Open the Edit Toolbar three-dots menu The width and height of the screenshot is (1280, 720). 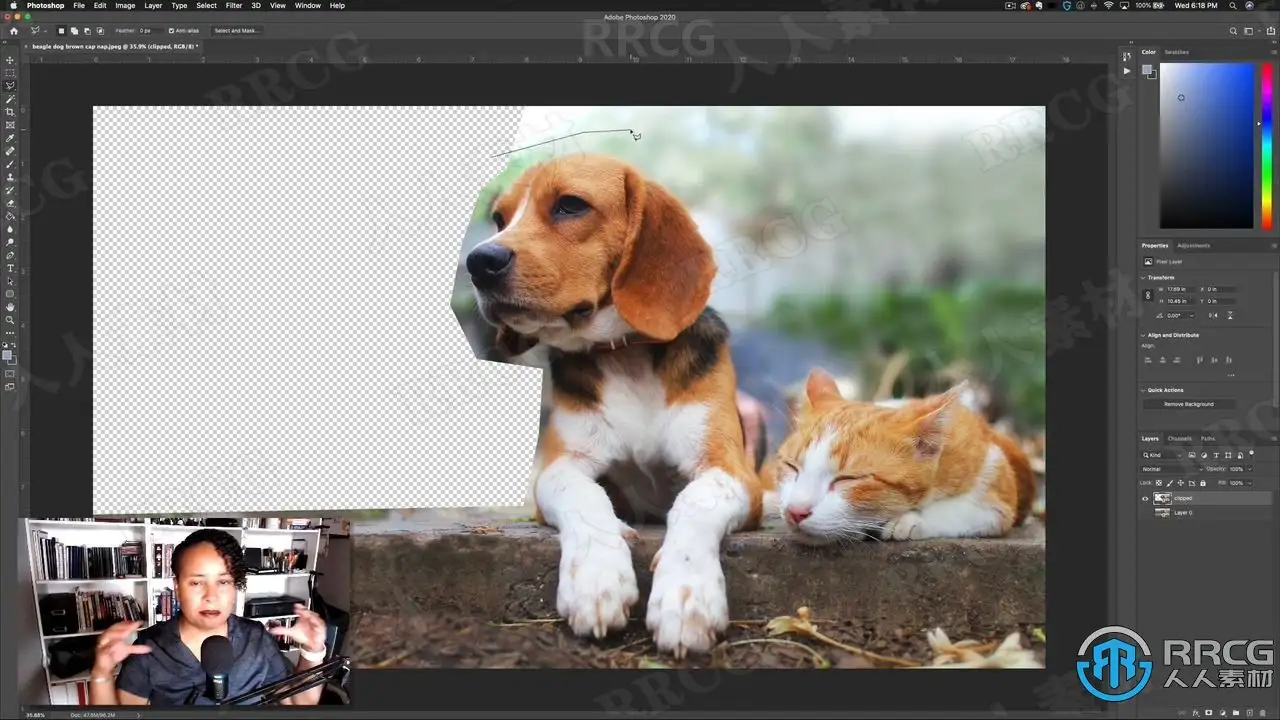pyautogui.click(x=10, y=332)
